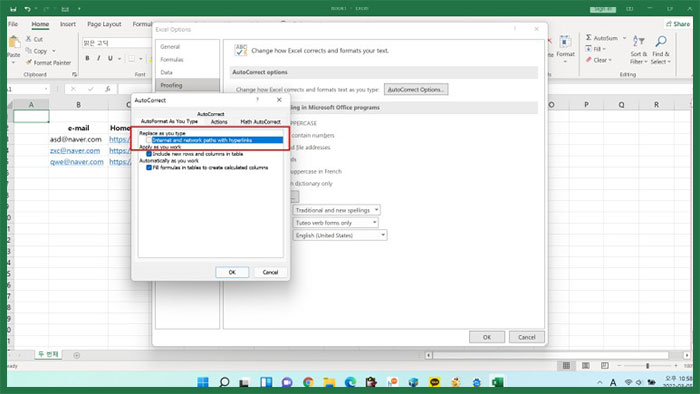
Task: Add a new sheet with the plus icon
Action: click(77, 355)
